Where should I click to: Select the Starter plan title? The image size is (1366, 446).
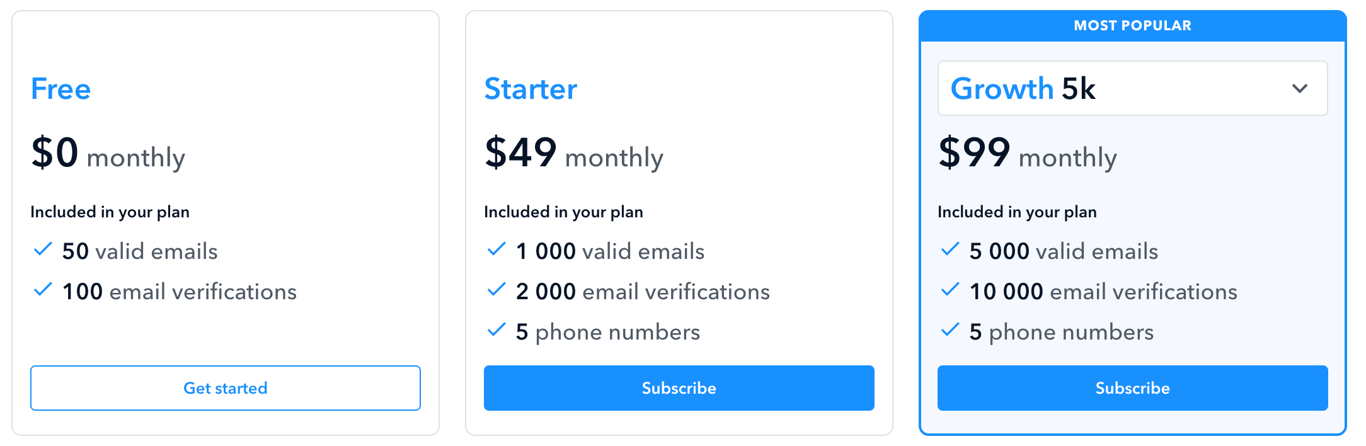[531, 89]
